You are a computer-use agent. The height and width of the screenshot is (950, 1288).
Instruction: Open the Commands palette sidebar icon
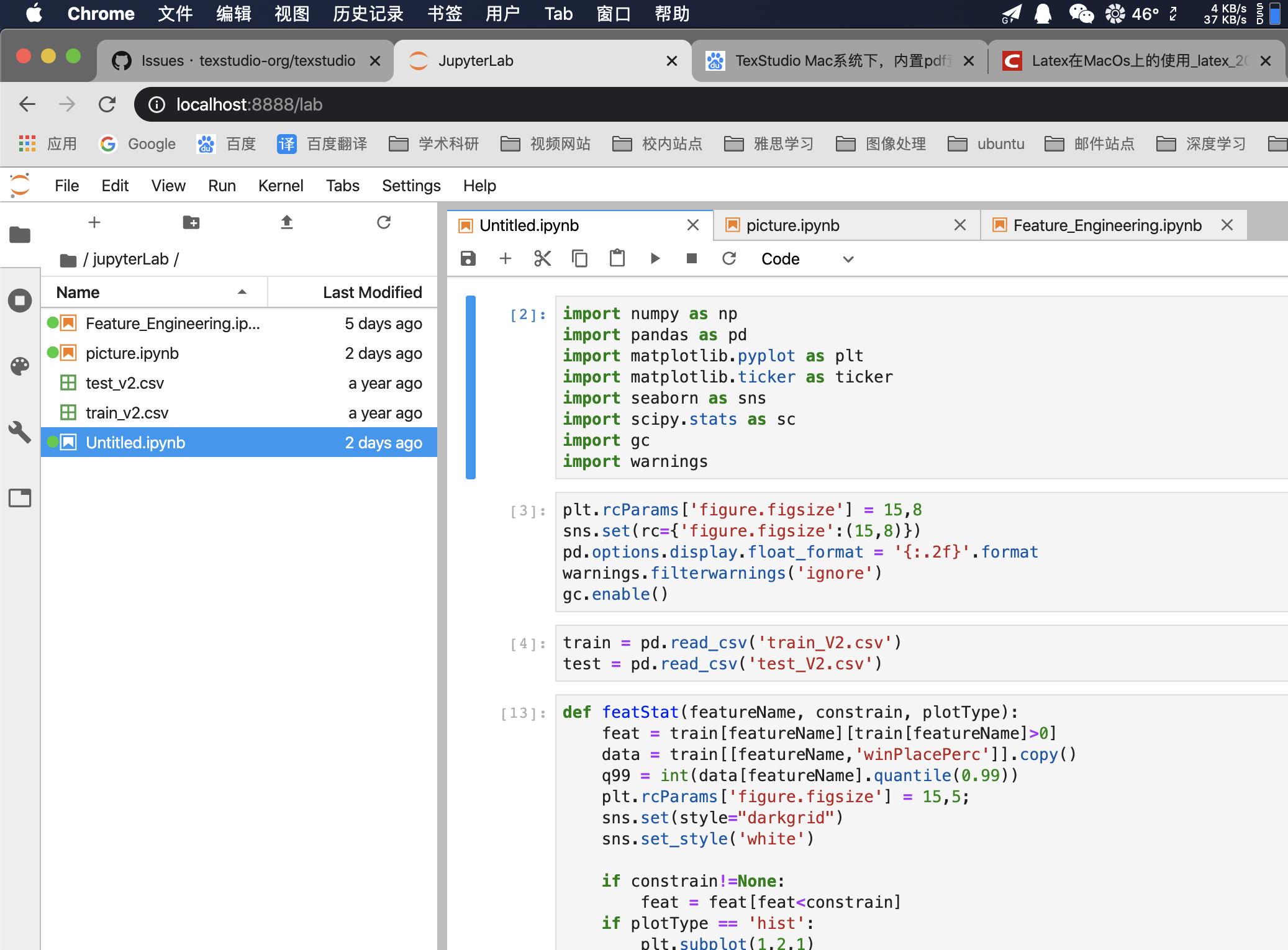click(20, 366)
